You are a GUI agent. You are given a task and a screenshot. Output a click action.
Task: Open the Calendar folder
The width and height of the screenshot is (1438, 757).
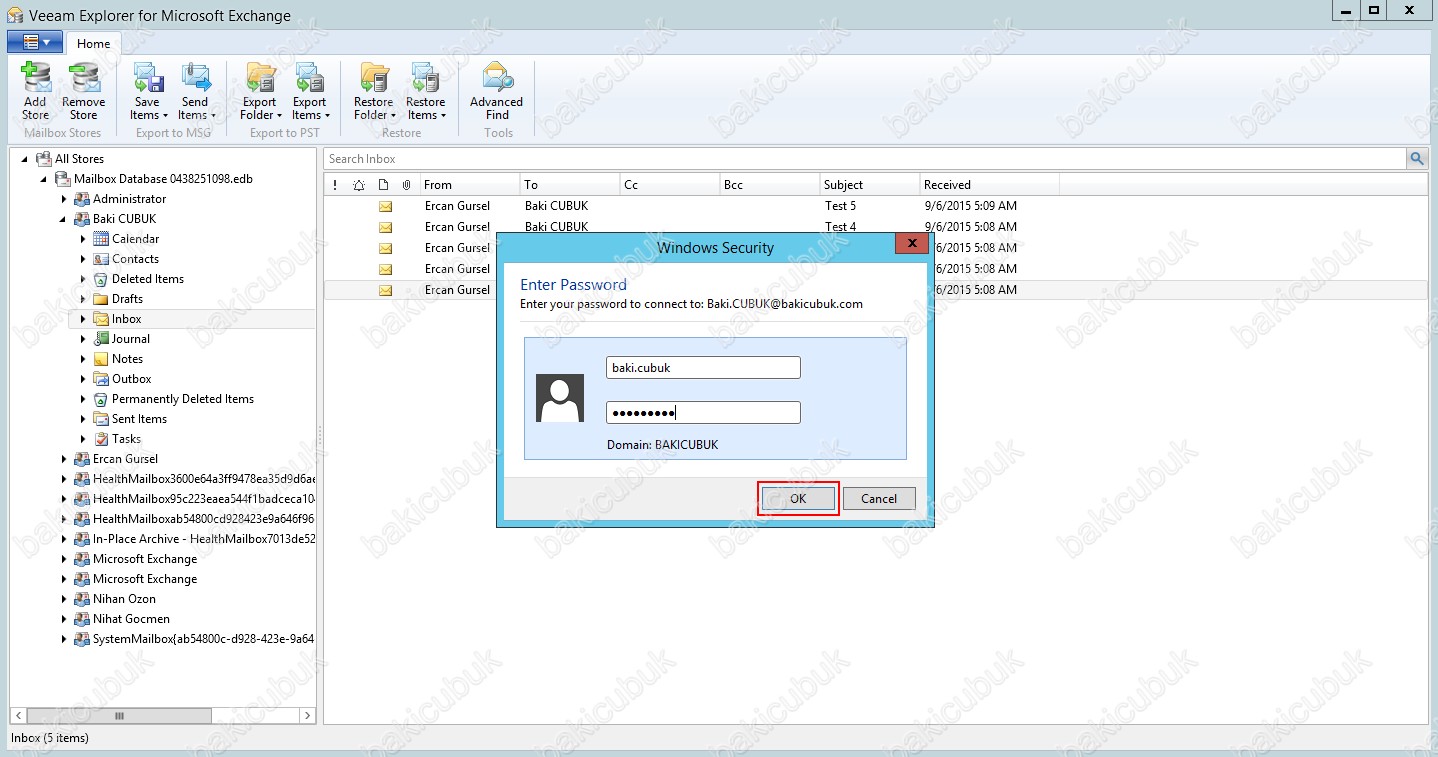pos(135,238)
